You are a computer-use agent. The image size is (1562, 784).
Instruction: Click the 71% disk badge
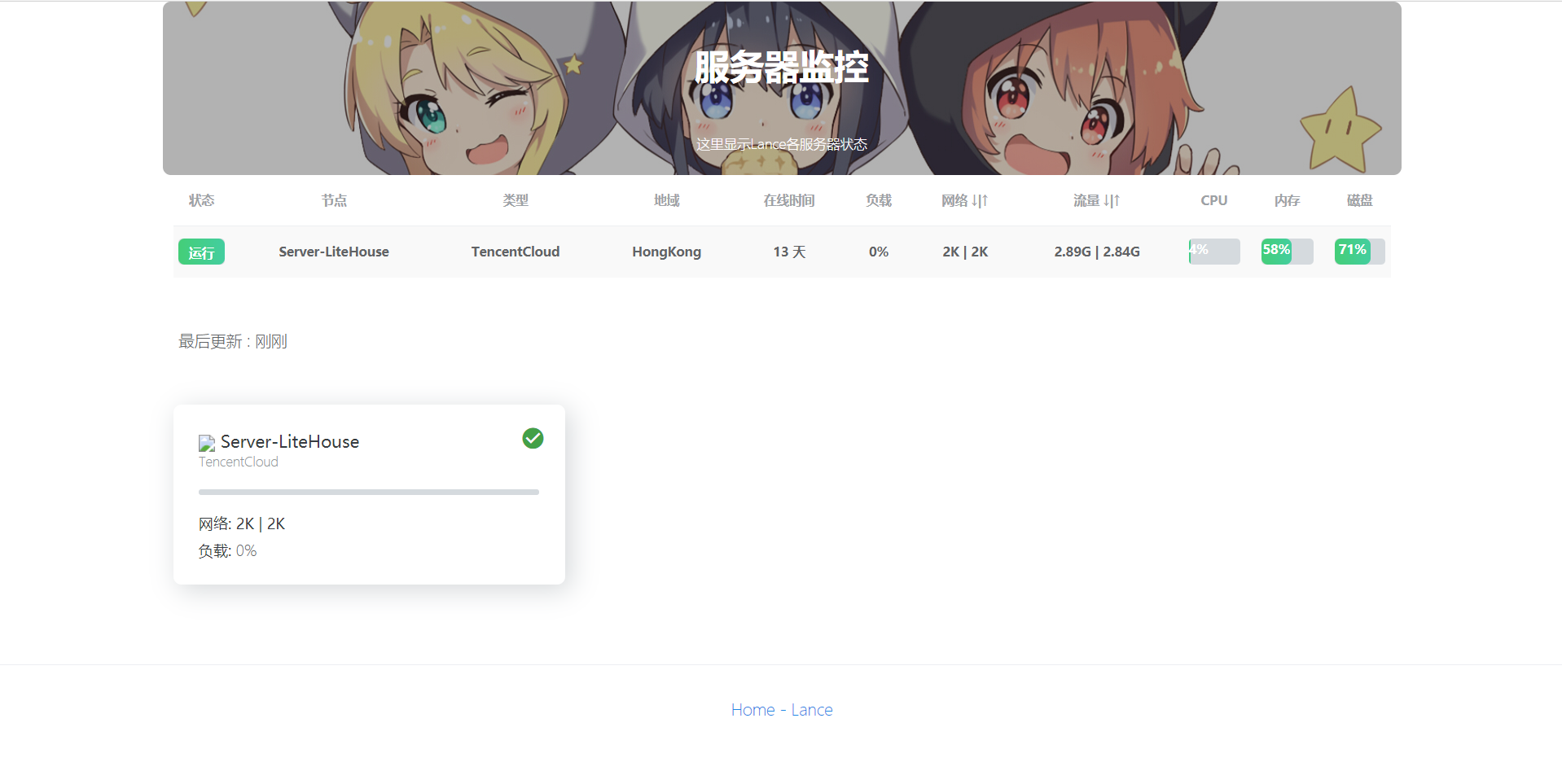[1353, 251]
